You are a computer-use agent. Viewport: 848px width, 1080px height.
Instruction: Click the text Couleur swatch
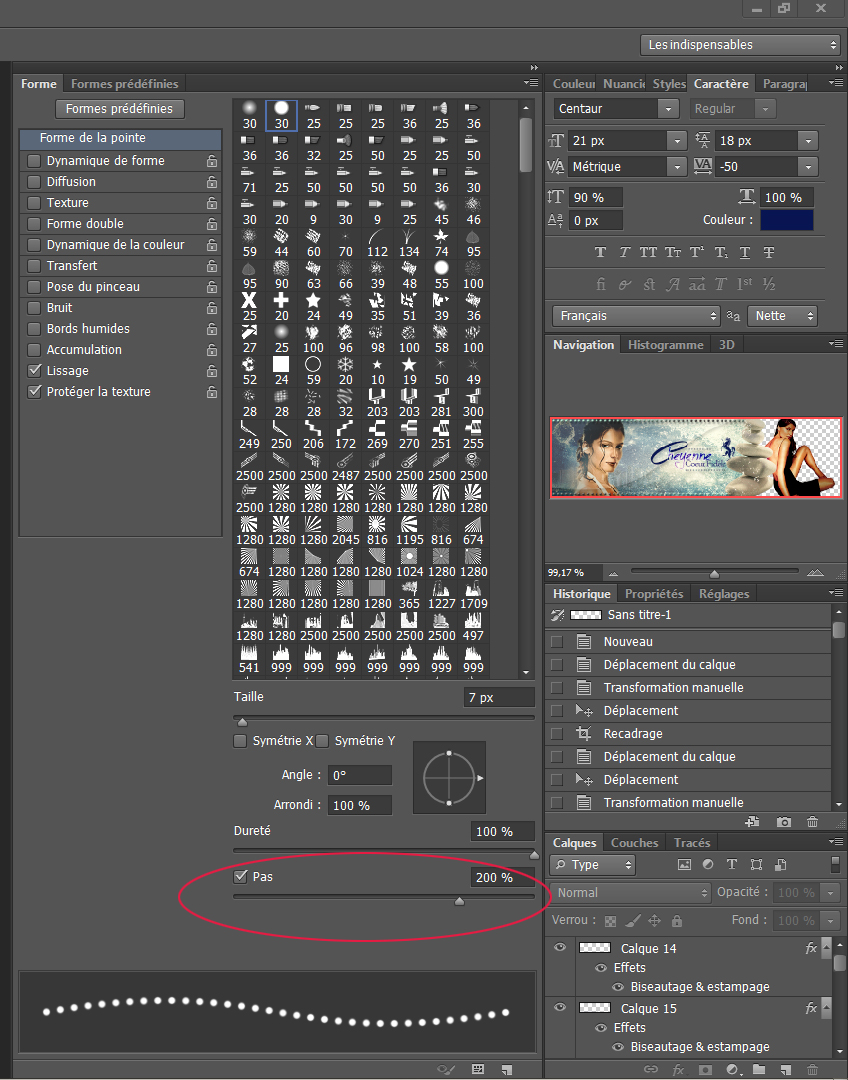tap(786, 220)
